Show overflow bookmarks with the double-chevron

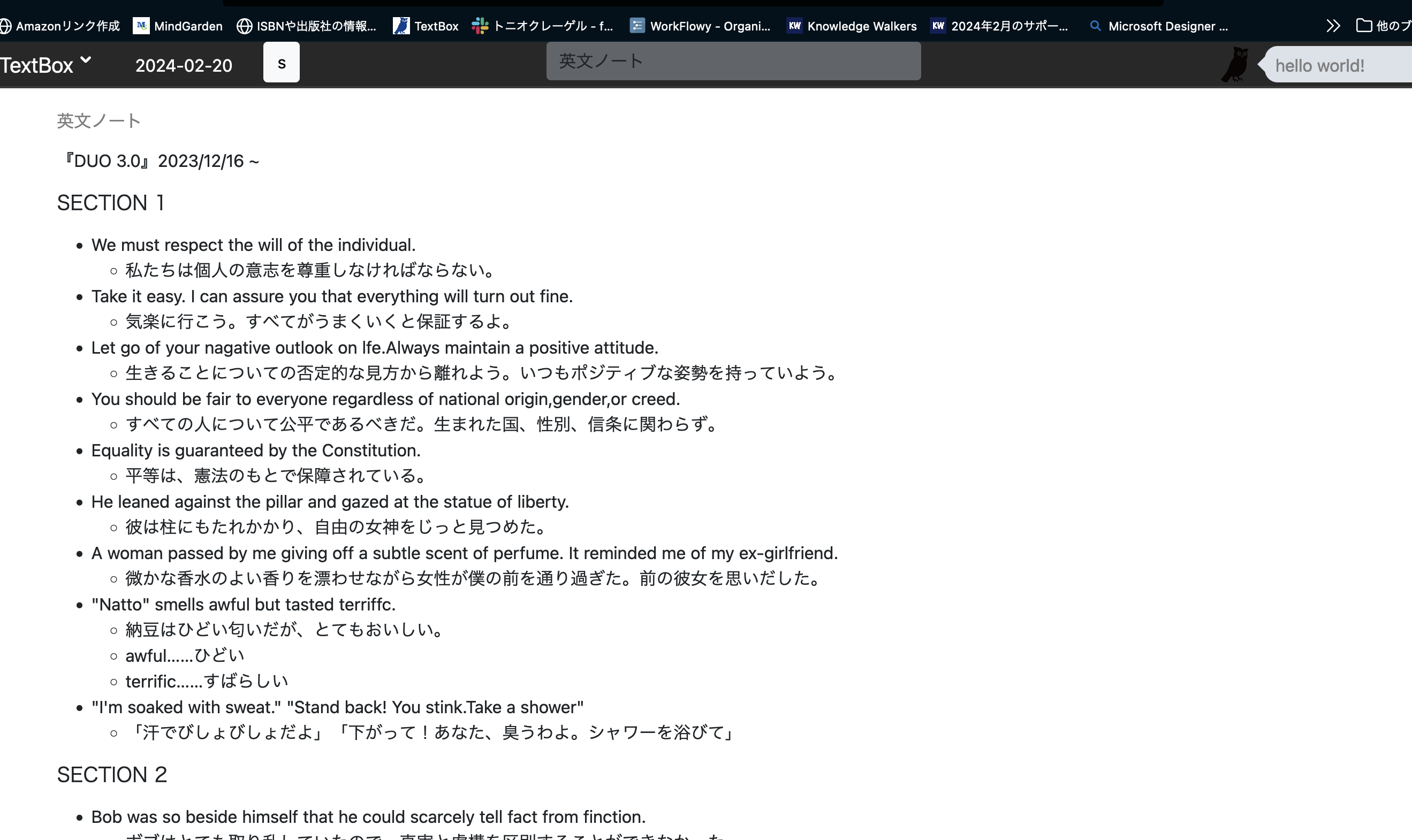click(1333, 26)
